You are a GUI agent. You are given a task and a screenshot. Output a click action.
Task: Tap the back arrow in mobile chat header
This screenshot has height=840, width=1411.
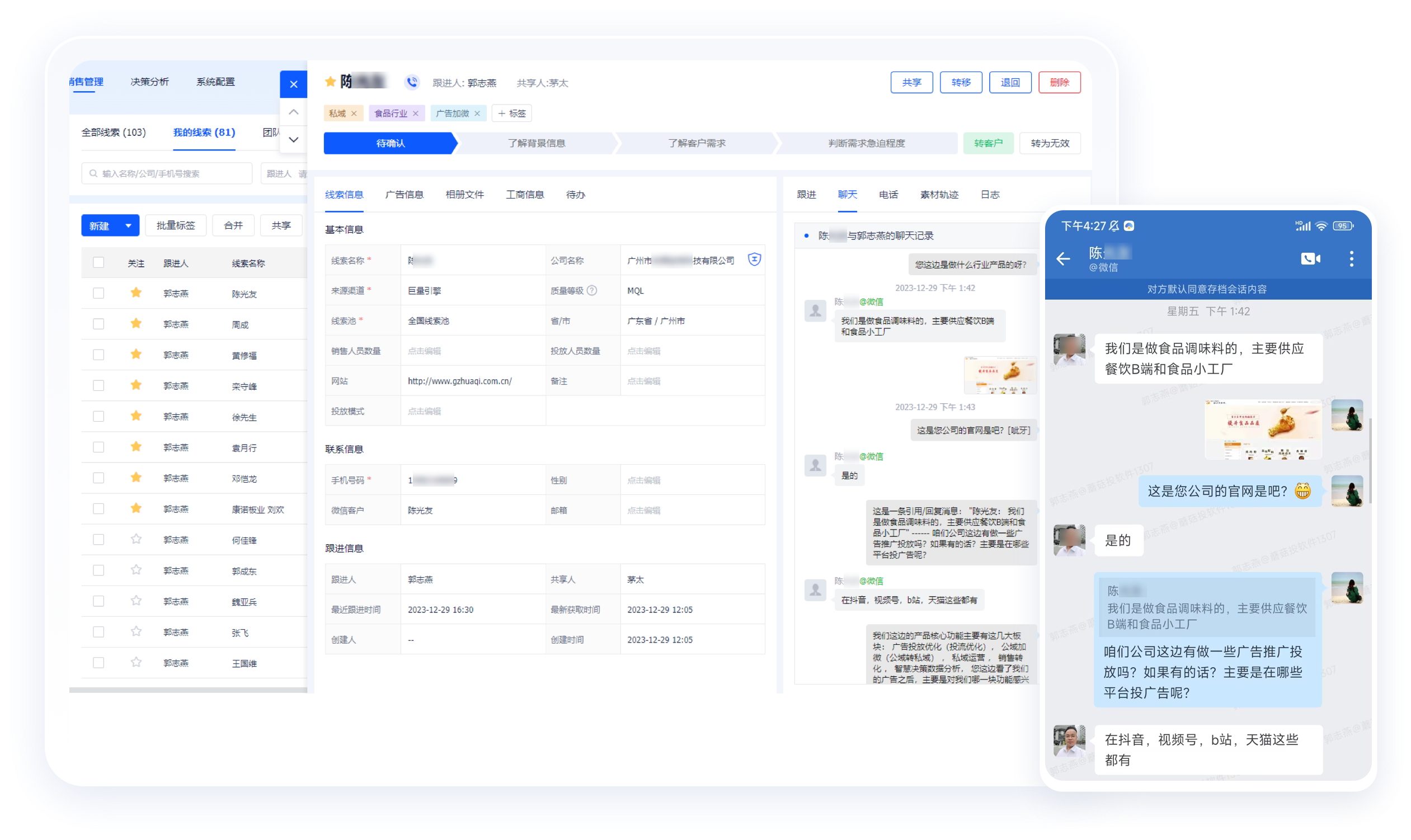click(x=1064, y=259)
